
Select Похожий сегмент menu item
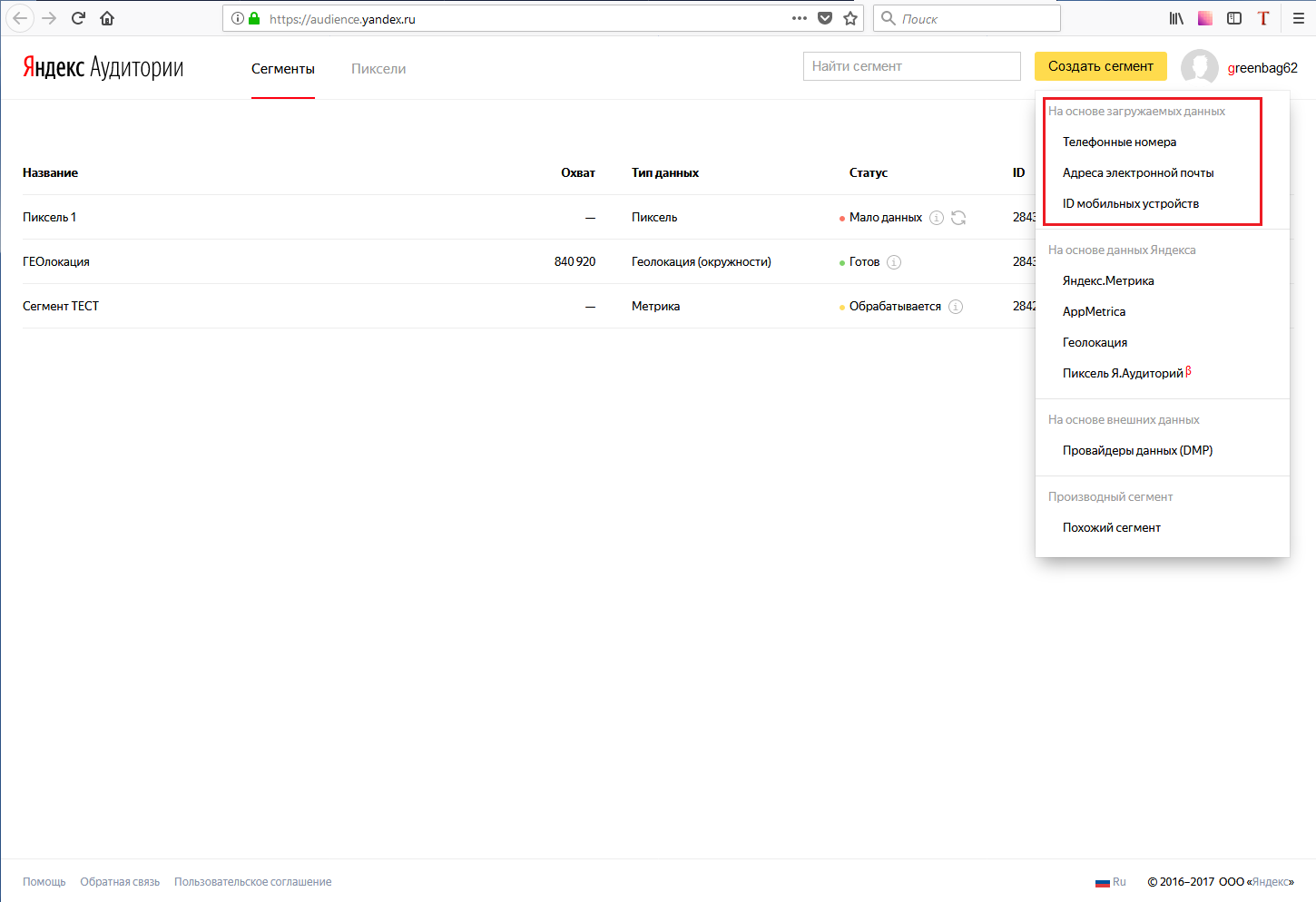click(1112, 527)
